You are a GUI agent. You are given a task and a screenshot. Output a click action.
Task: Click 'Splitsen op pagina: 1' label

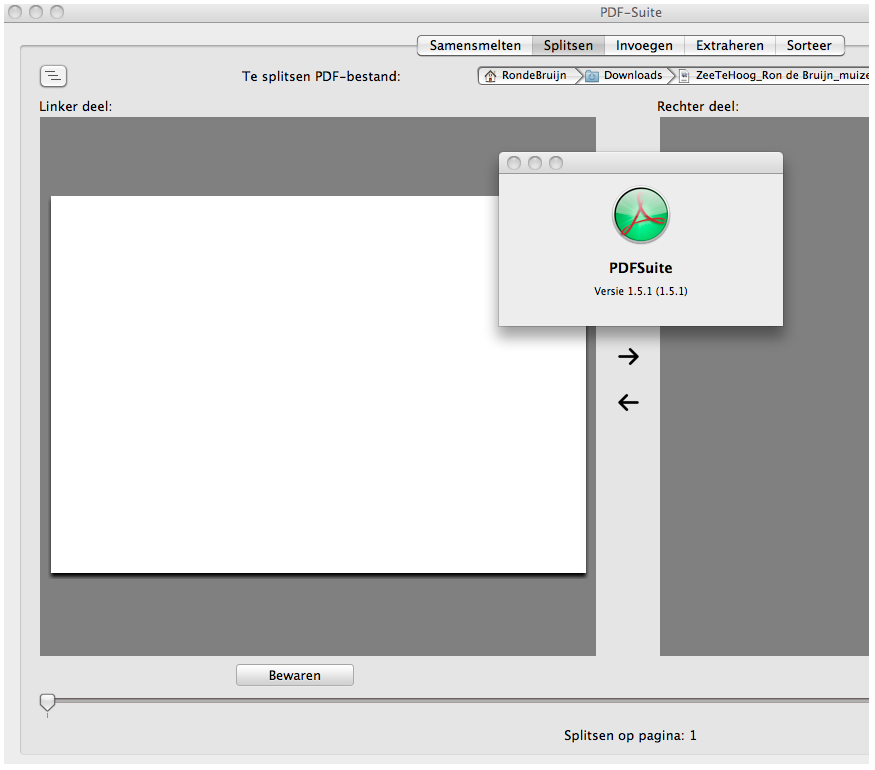630,735
